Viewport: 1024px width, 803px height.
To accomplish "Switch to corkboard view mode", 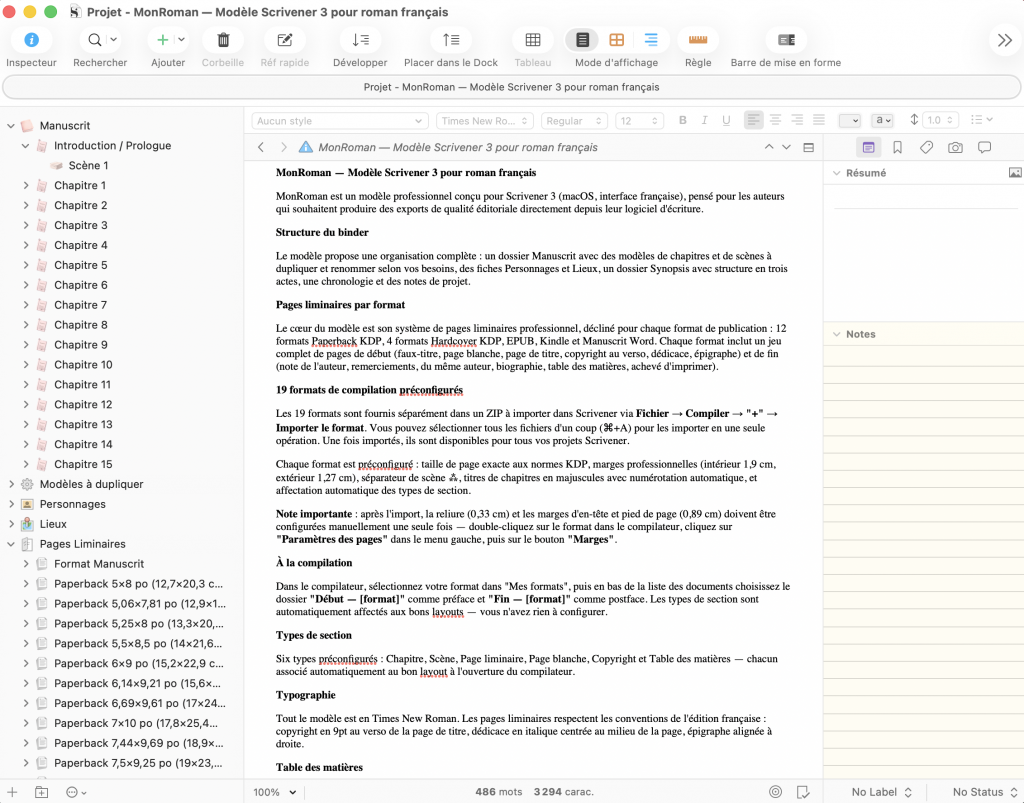I will [x=617, y=40].
